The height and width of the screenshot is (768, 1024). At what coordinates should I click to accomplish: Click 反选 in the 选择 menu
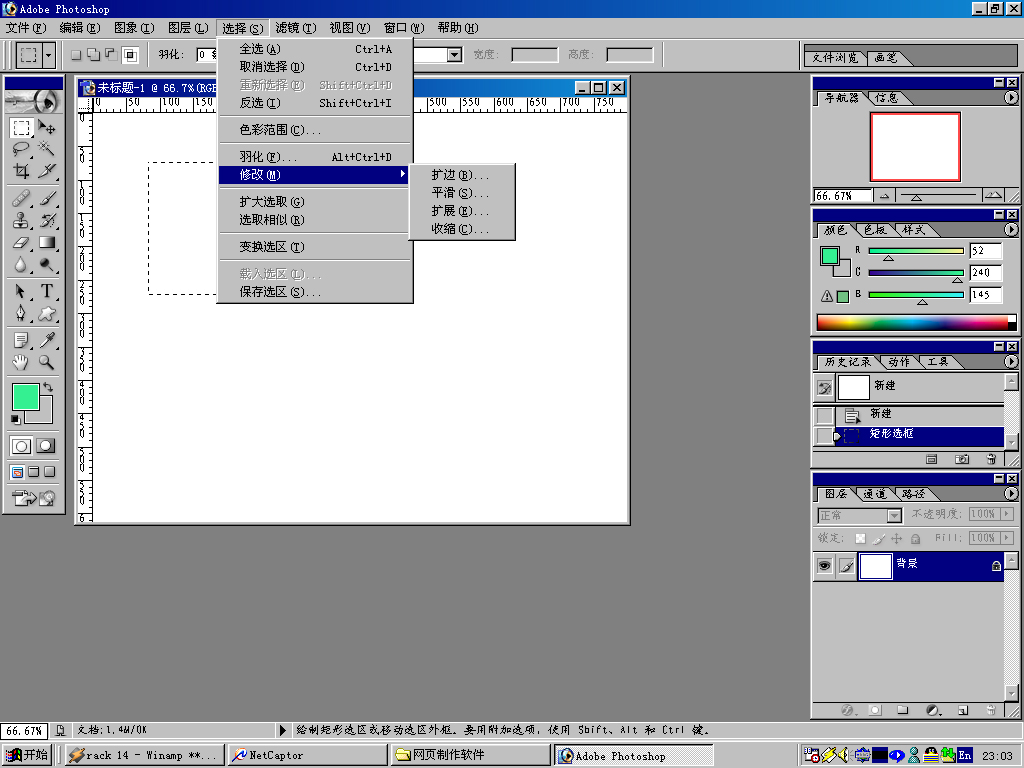click(315, 103)
